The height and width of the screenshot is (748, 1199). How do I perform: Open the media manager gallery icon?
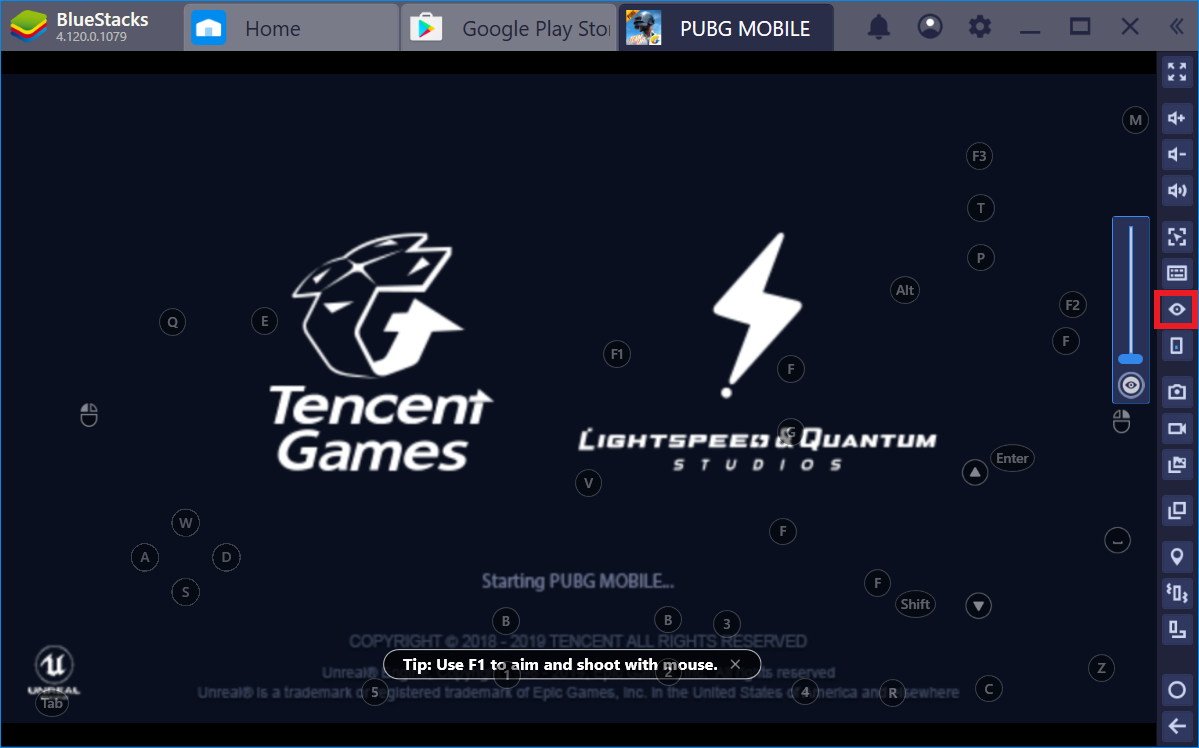[x=1177, y=464]
